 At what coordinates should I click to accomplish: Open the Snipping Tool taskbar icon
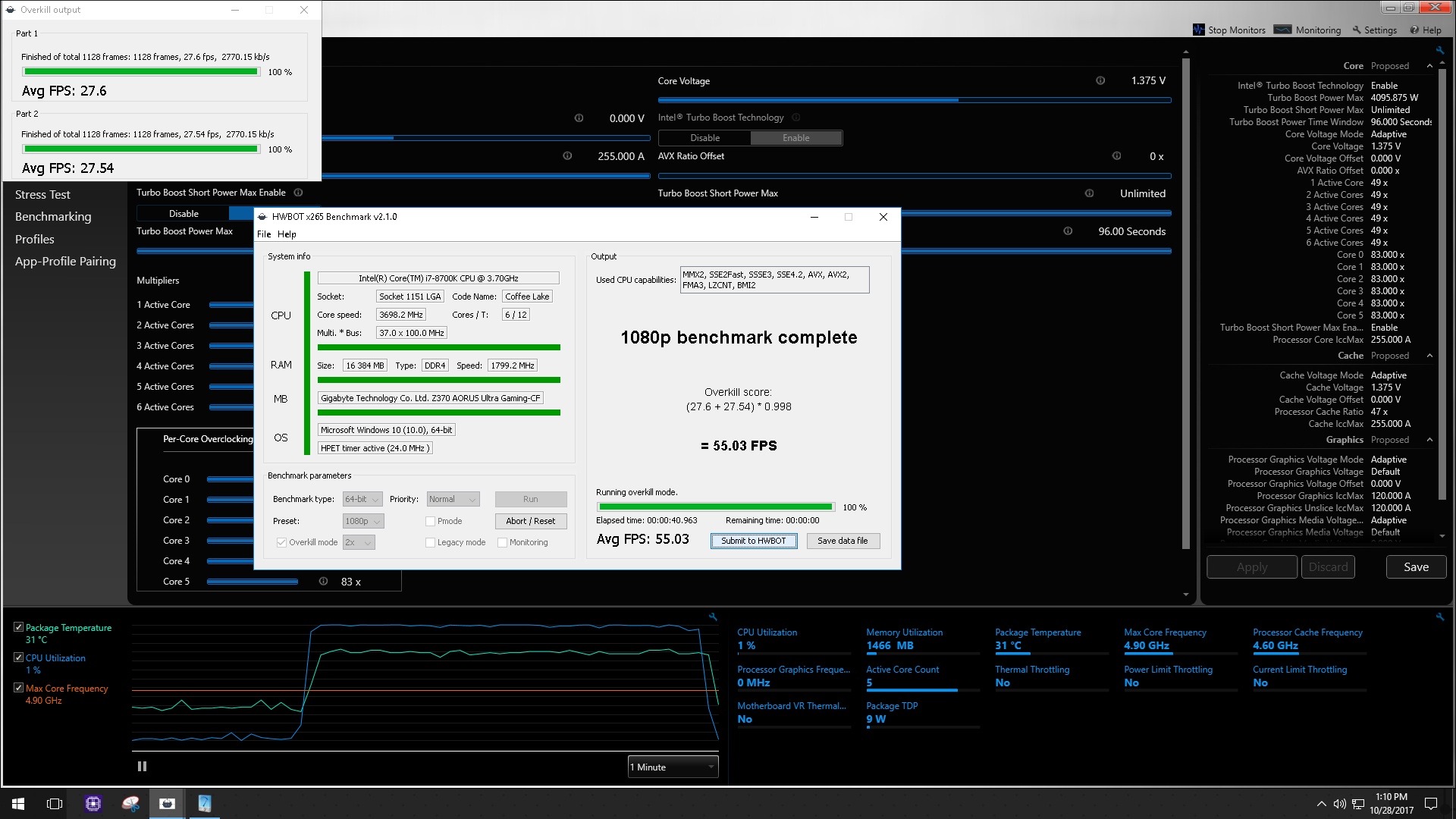point(130,804)
